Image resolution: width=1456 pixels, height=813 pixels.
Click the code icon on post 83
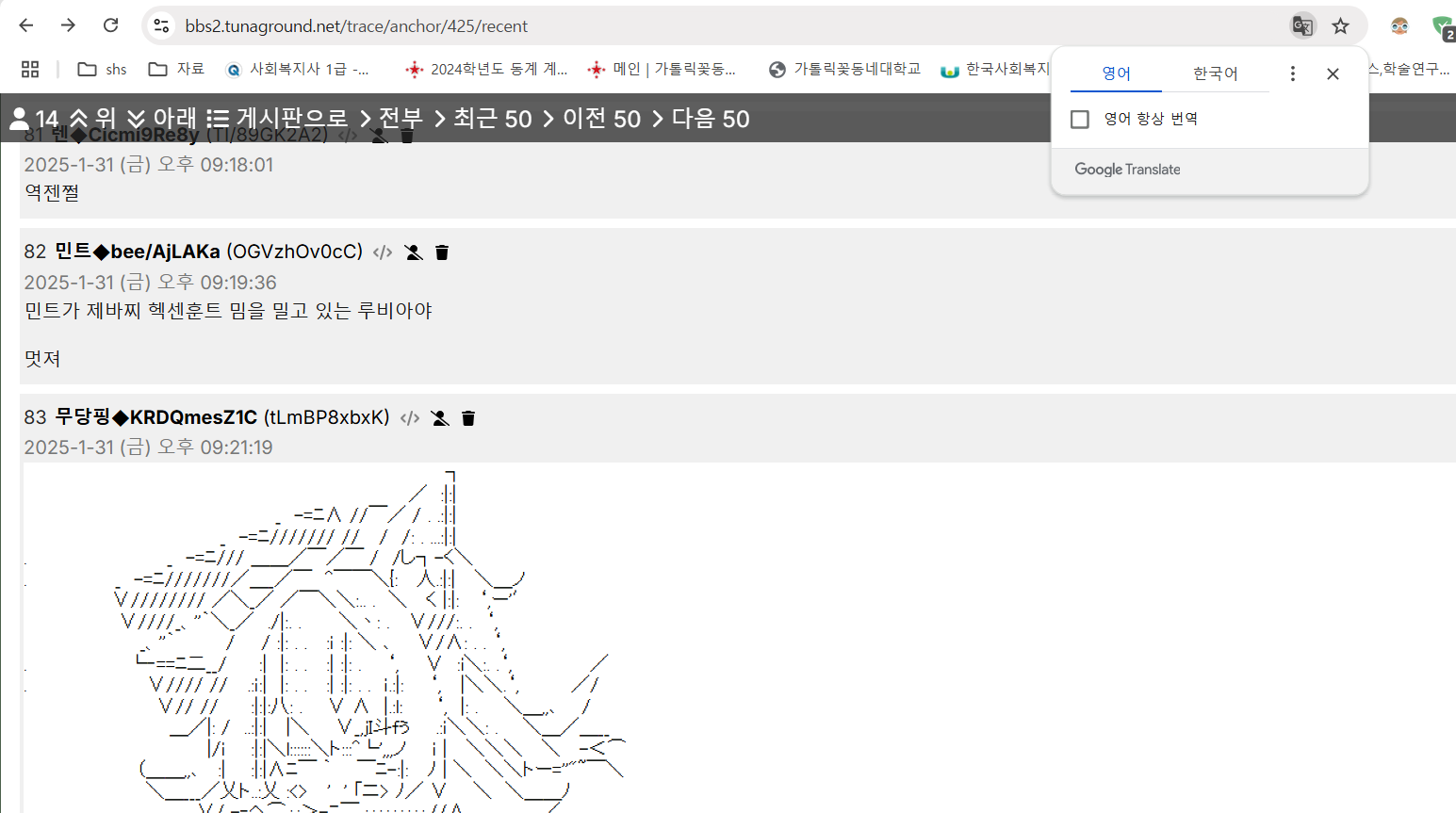(x=410, y=418)
